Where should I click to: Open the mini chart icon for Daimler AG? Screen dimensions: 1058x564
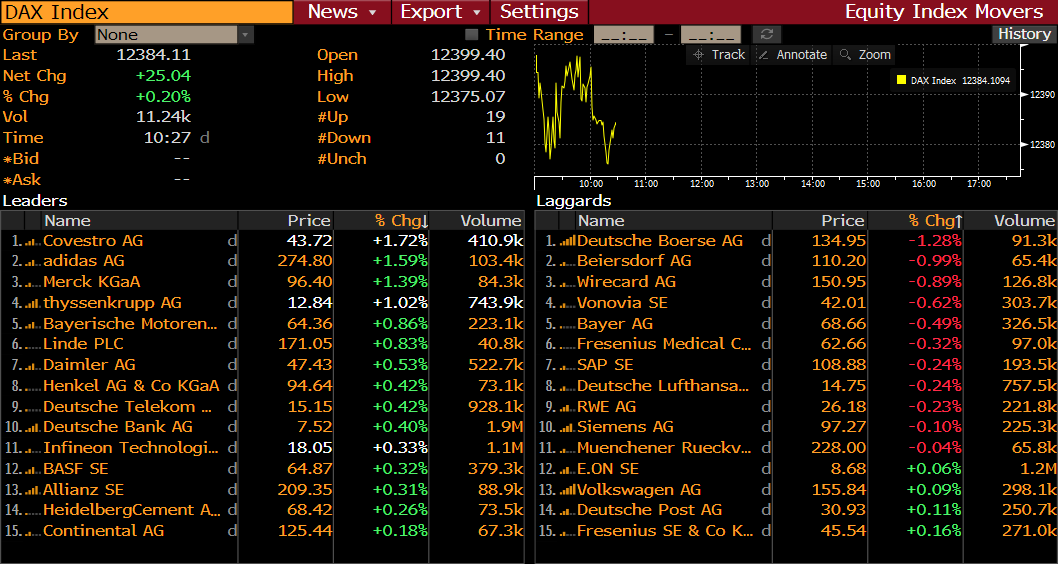click(x=33, y=366)
